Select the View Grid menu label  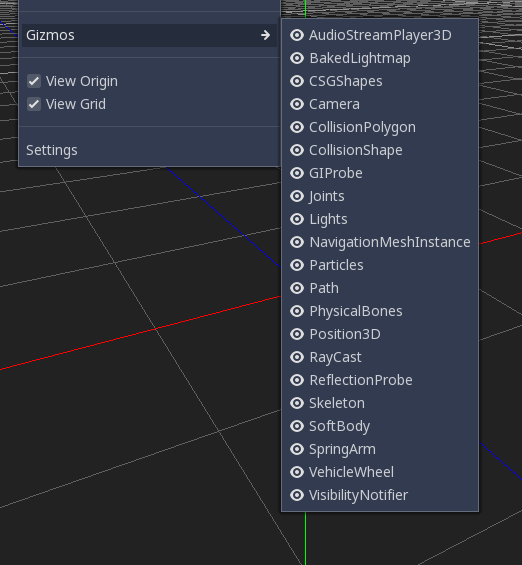point(76,104)
